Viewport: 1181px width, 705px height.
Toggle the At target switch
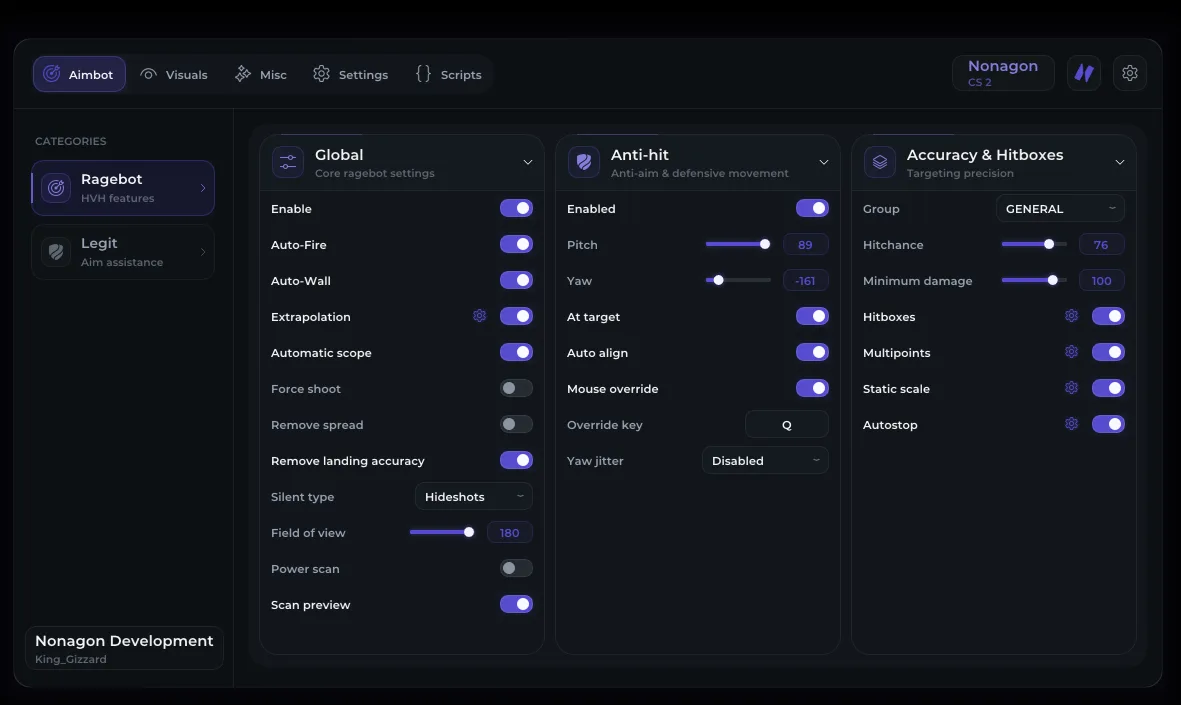coord(812,316)
